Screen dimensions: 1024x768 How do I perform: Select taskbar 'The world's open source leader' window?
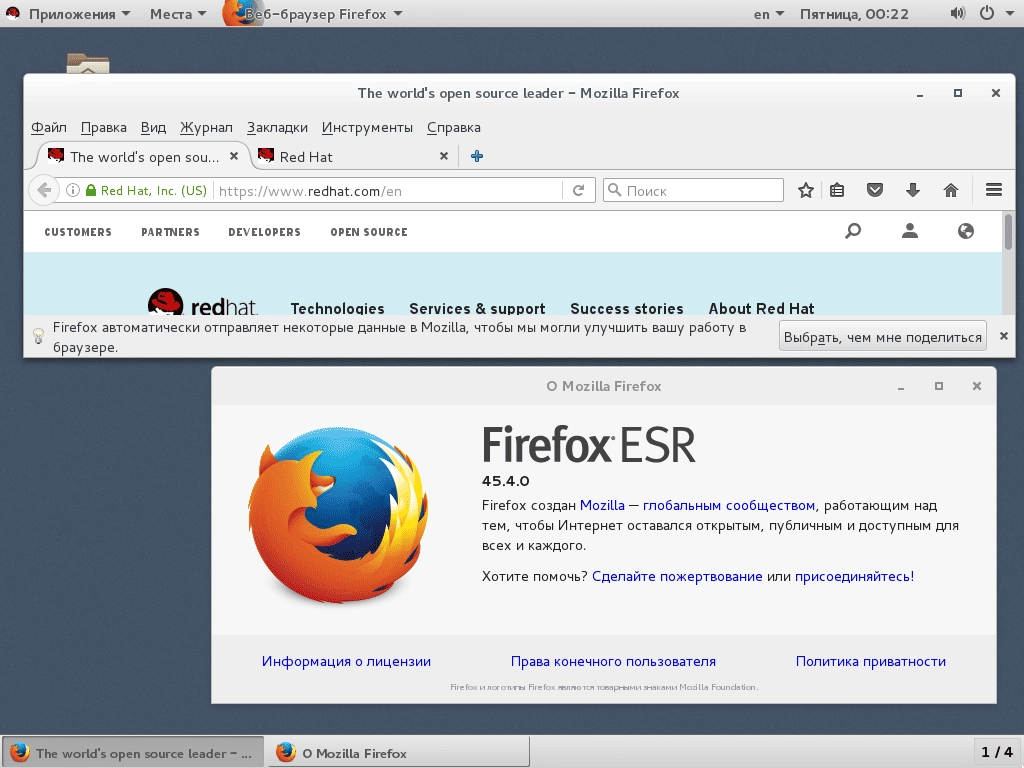[x=133, y=752]
